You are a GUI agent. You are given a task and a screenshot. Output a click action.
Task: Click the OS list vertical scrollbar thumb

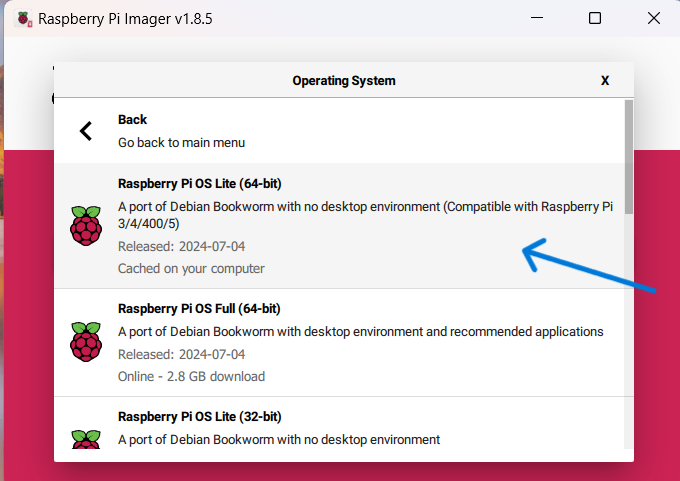[629, 157]
